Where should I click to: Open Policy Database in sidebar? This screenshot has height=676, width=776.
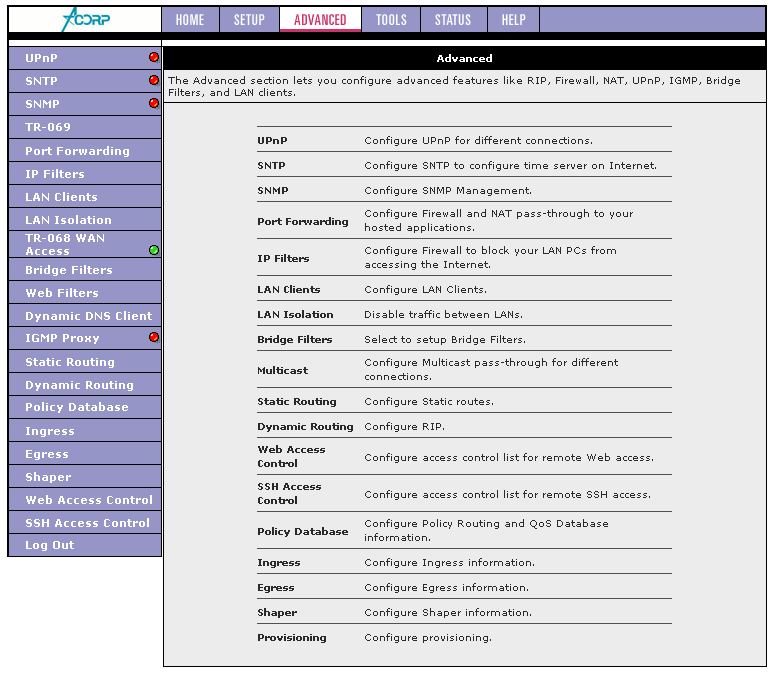click(85, 407)
